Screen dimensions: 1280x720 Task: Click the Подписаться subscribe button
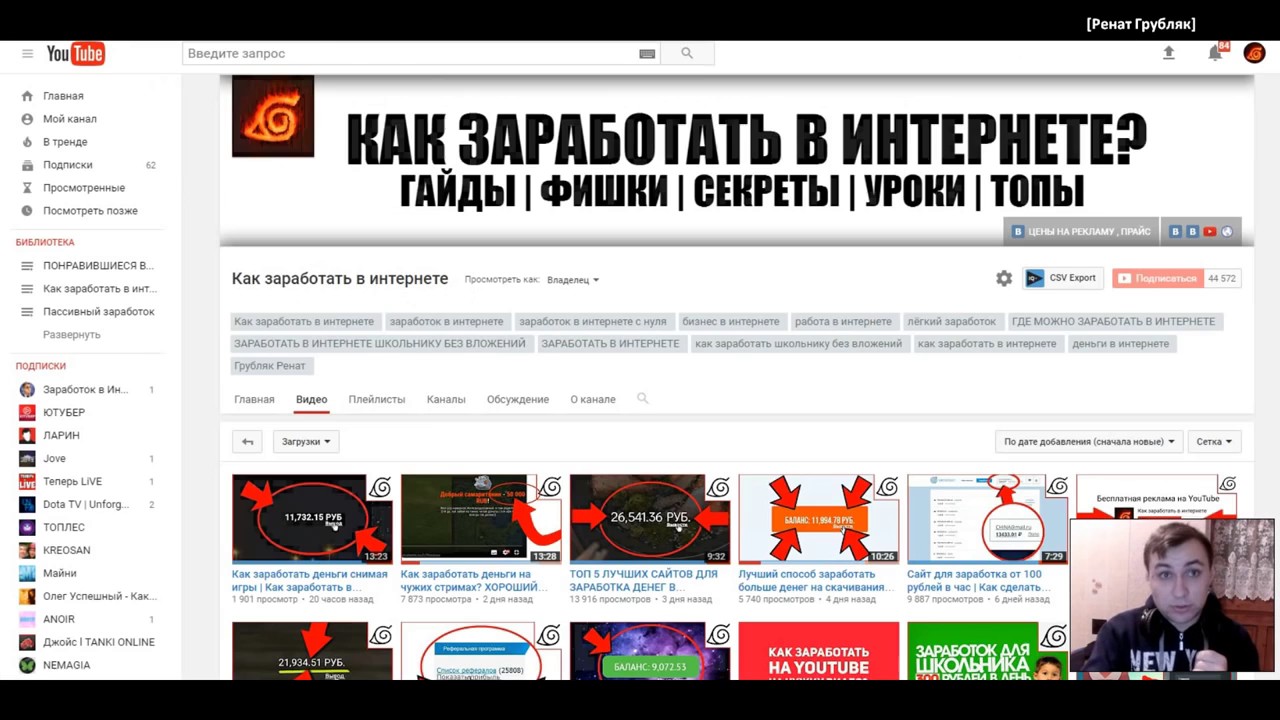tap(1157, 278)
